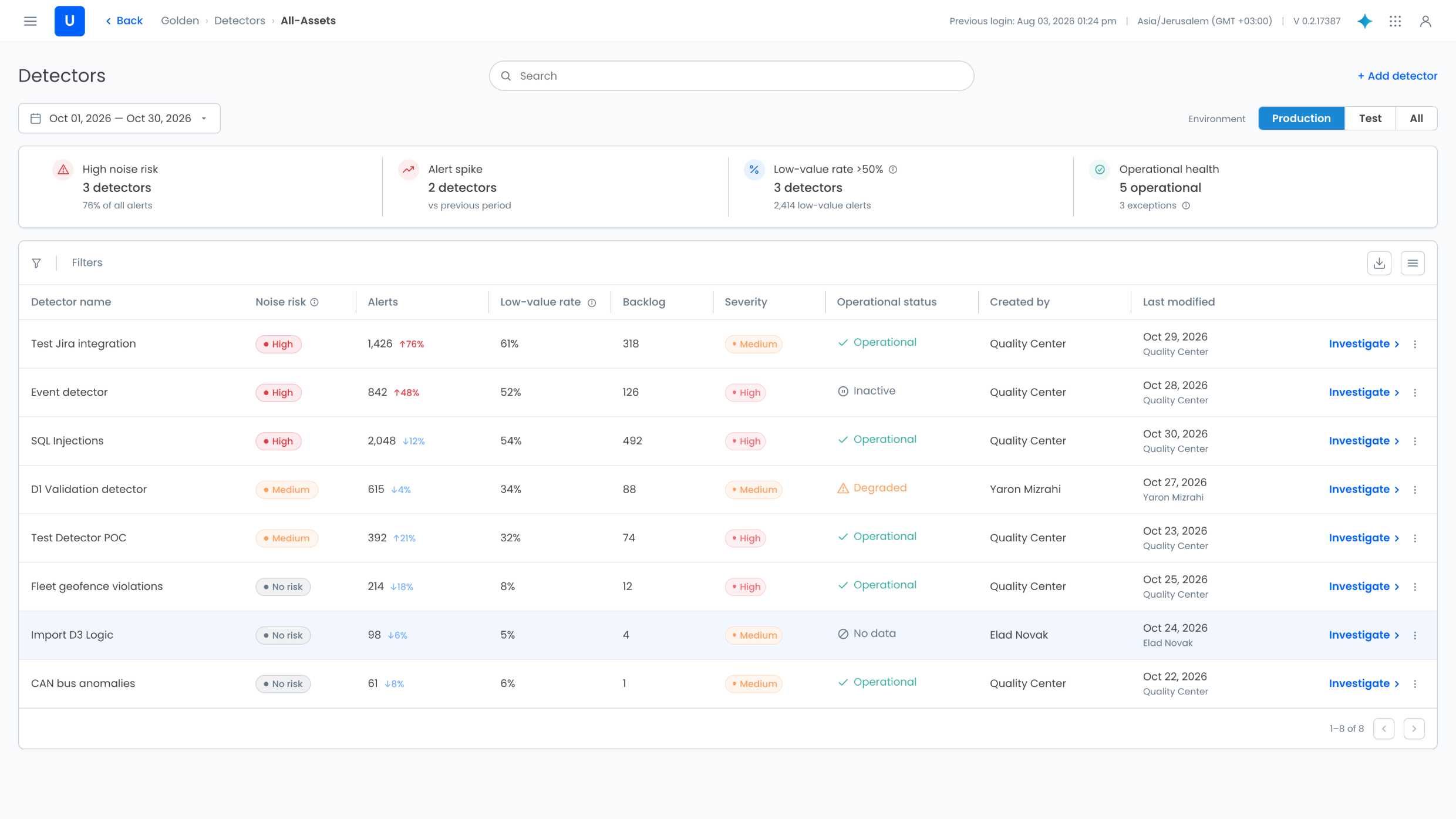Viewport: 1456px width, 819px height.
Task: Click No data status for Import D3 Logic
Action: (867, 633)
